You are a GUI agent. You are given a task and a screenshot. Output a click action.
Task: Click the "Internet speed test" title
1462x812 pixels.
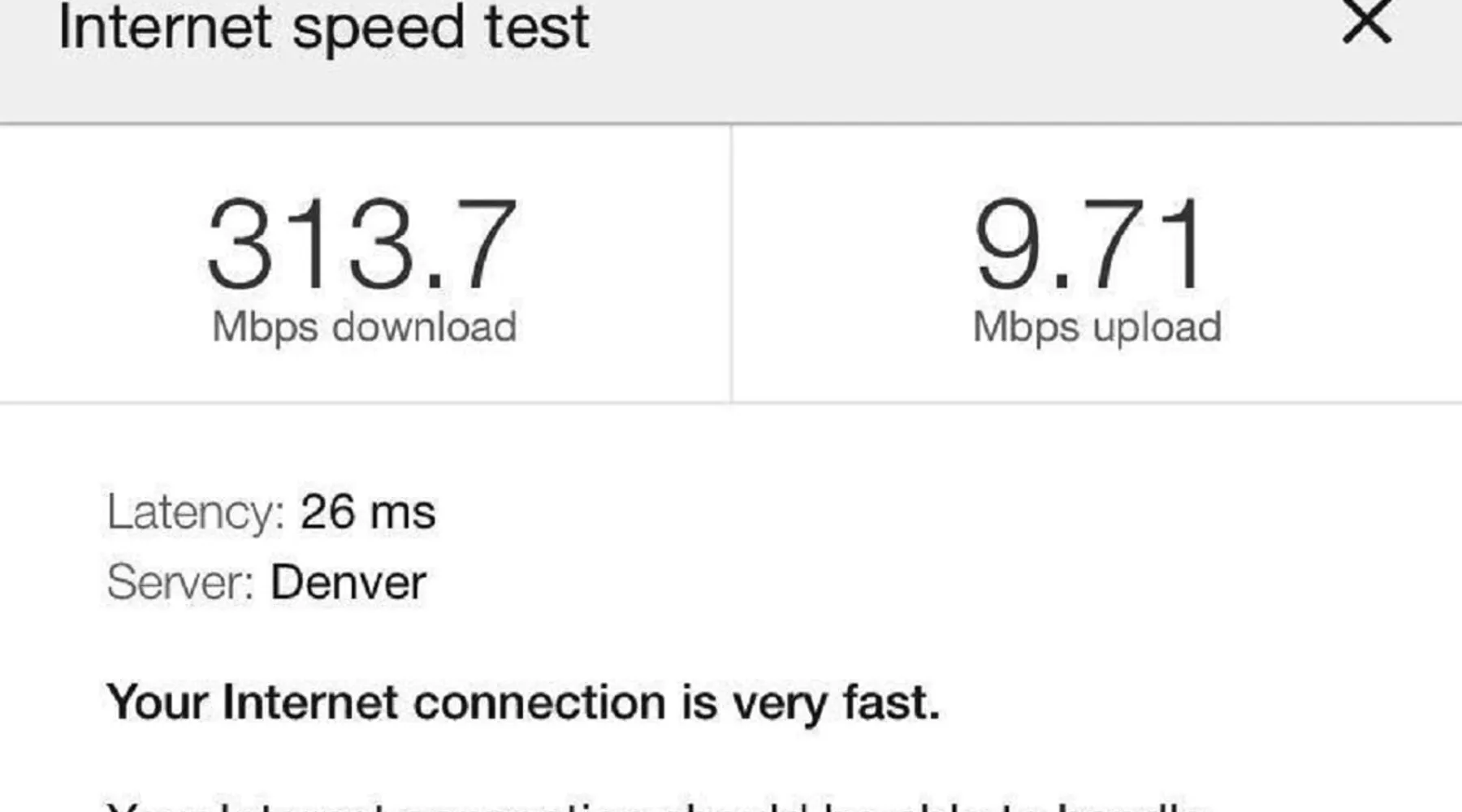323,28
